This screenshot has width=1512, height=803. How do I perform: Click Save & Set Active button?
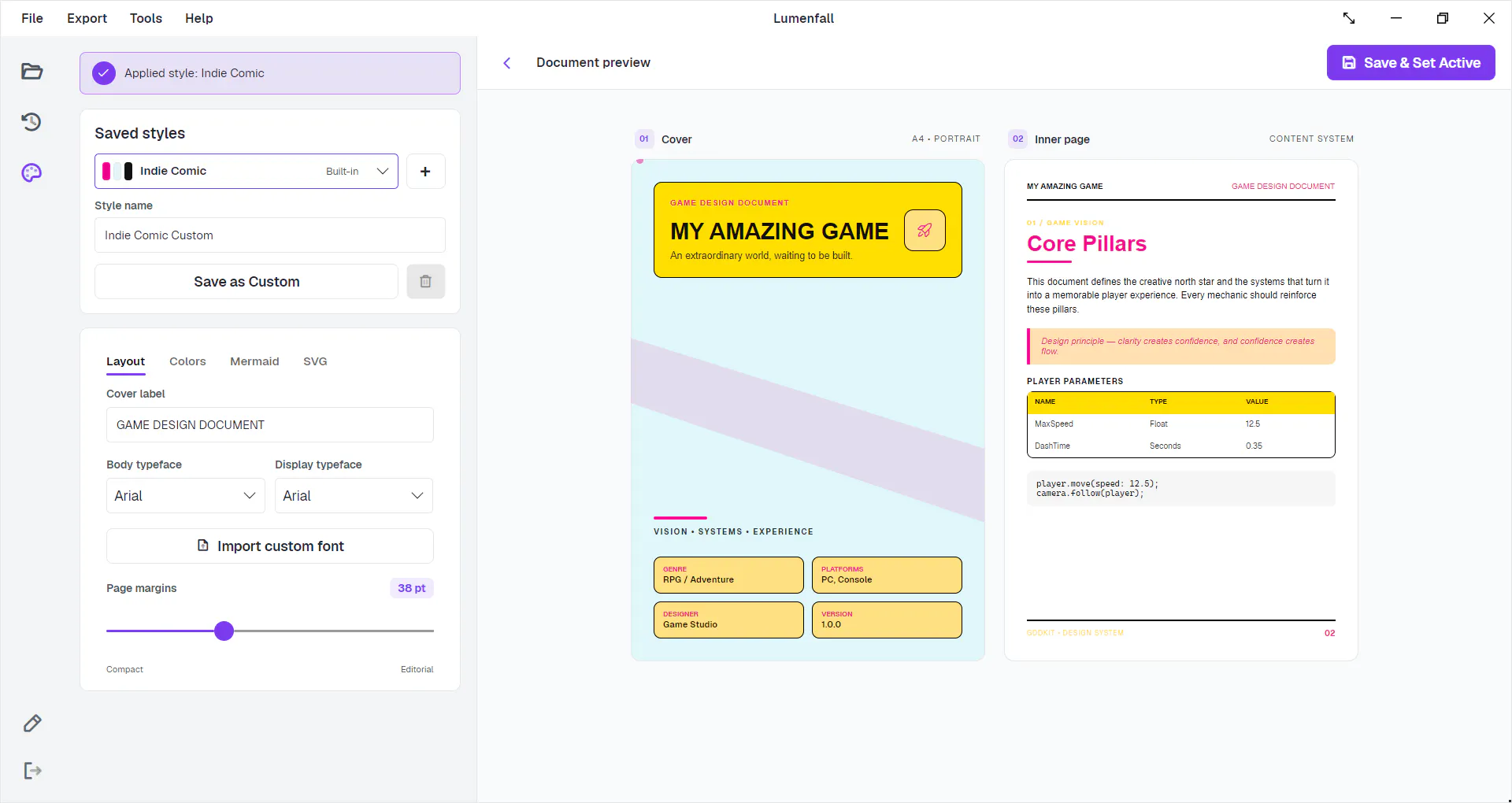(x=1411, y=63)
